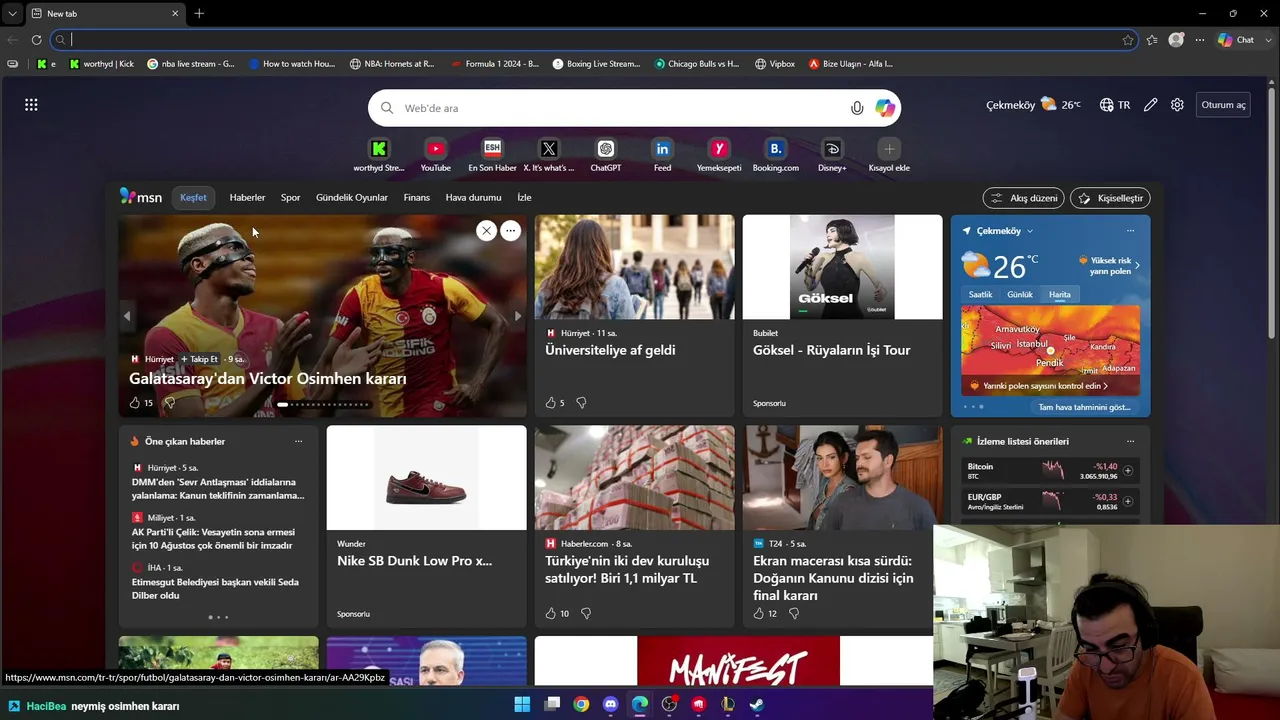
Task: Open the browser Settings and more menu
Action: 1200,40
